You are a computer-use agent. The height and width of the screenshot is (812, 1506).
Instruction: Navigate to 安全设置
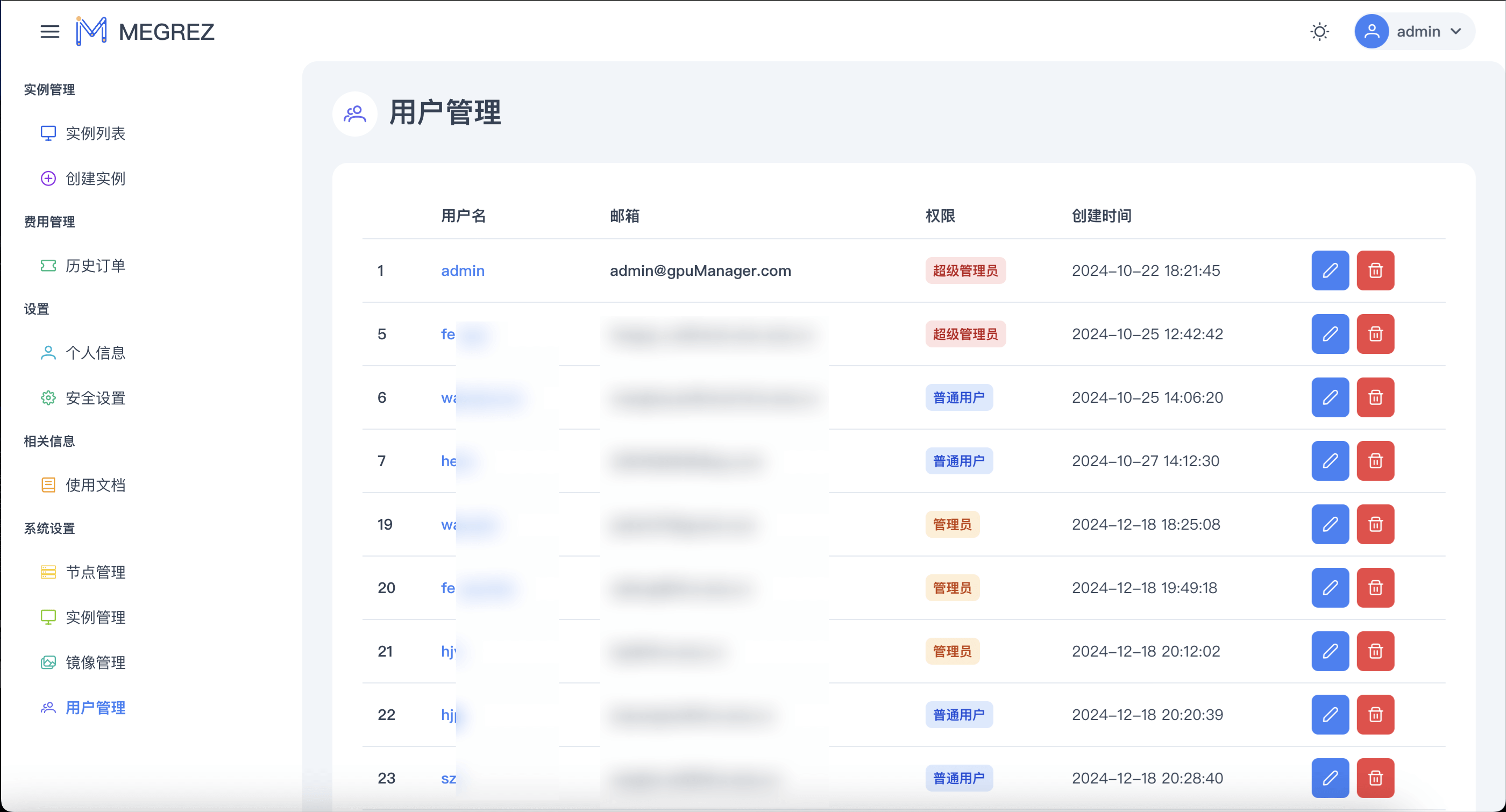tap(95, 397)
